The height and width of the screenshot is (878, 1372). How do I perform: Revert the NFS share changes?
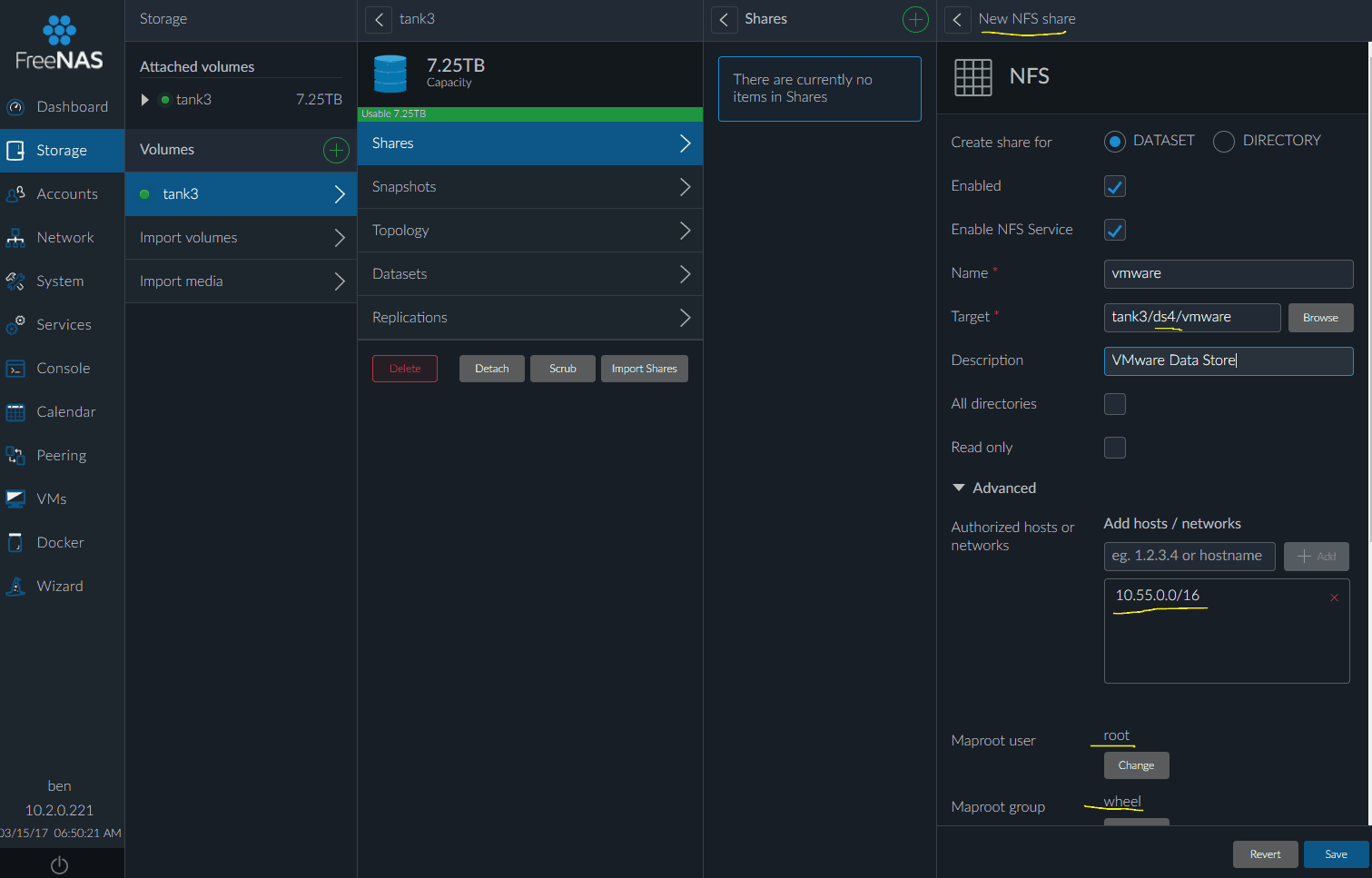pyautogui.click(x=1266, y=854)
